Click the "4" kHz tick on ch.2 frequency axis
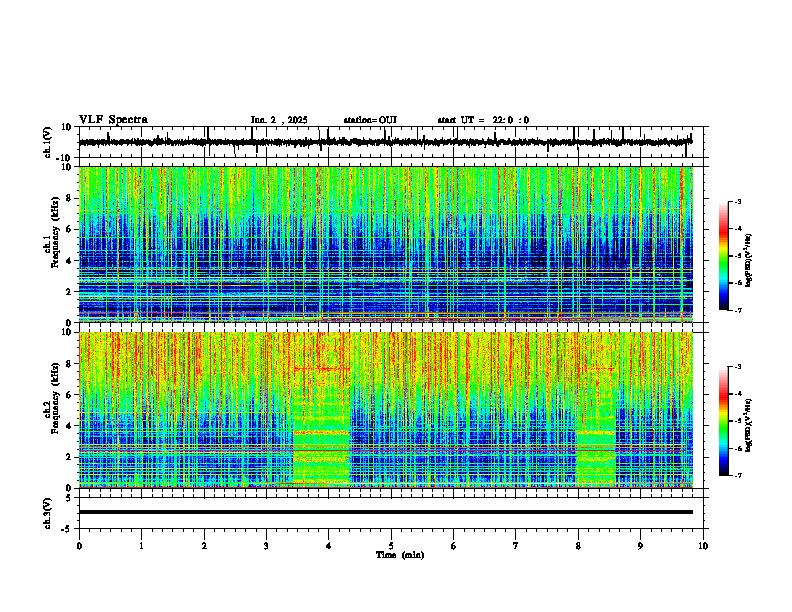The width and height of the screenshot is (792, 612). (x=70, y=426)
